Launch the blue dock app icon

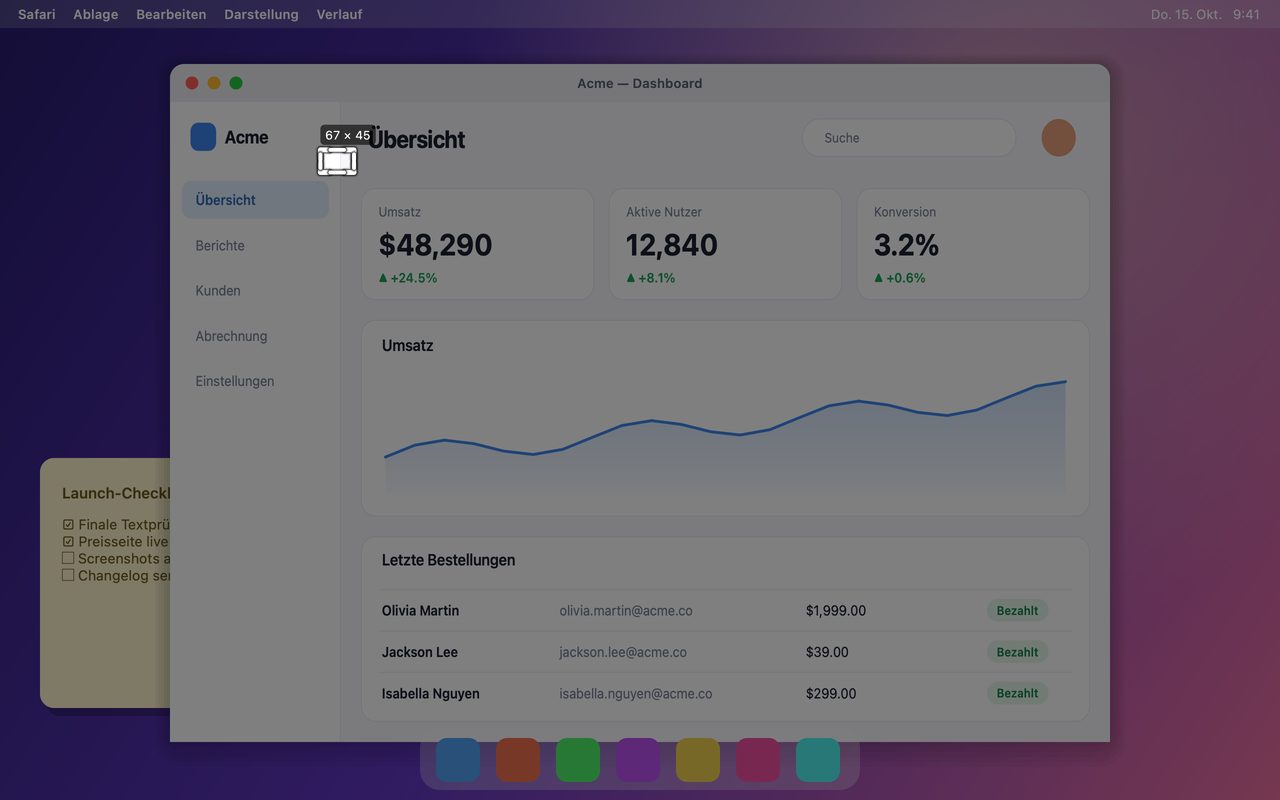pyautogui.click(x=458, y=760)
